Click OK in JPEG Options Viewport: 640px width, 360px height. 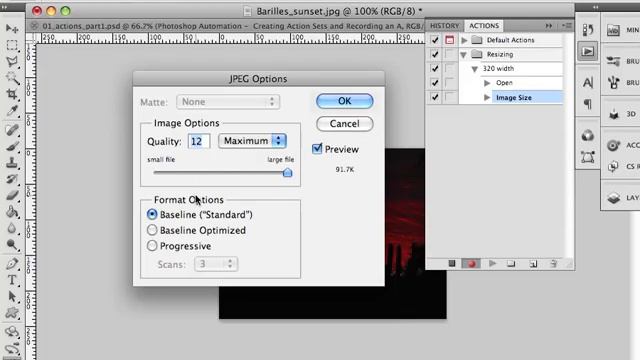(344, 101)
